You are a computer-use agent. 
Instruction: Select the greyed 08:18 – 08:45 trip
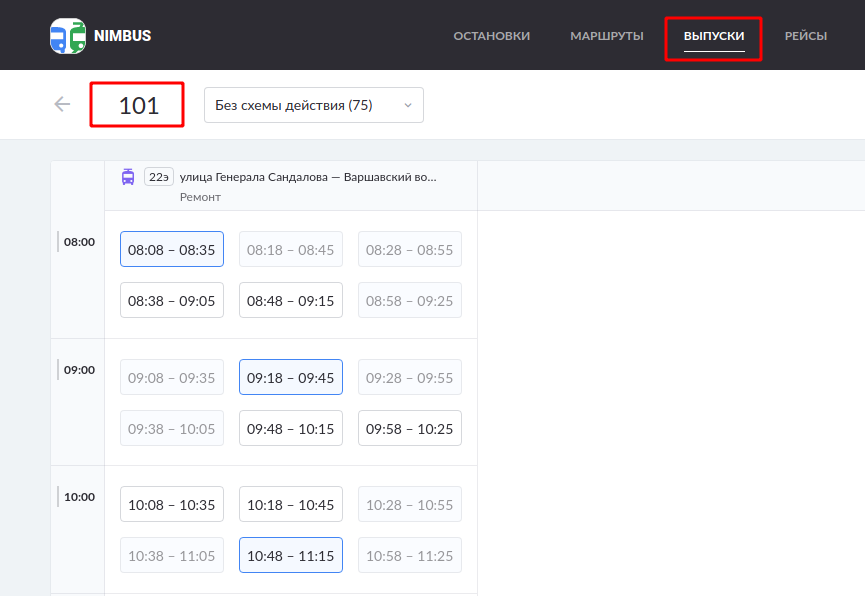coord(291,250)
